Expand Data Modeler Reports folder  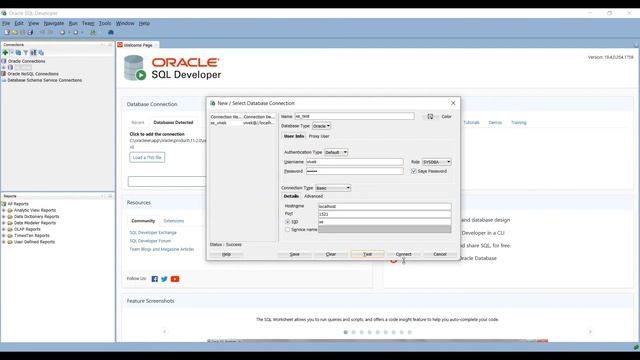[x=4, y=223]
